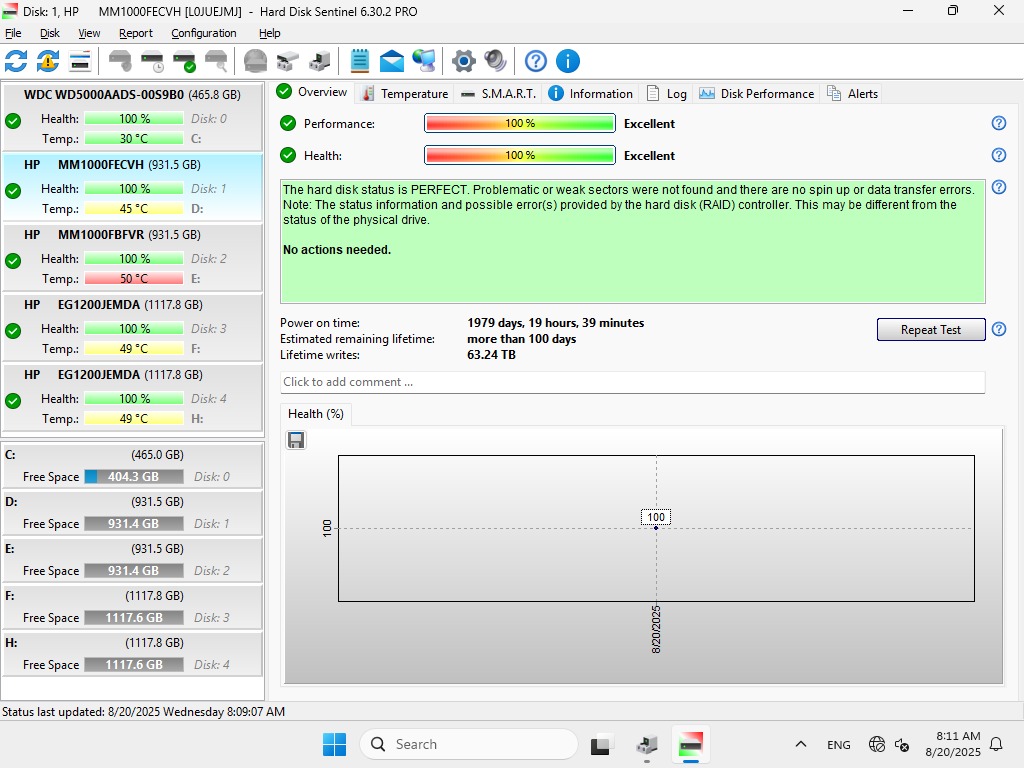This screenshot has width=1024, height=768.
Task: Click help icon next to Performance bar
Action: tap(998, 123)
